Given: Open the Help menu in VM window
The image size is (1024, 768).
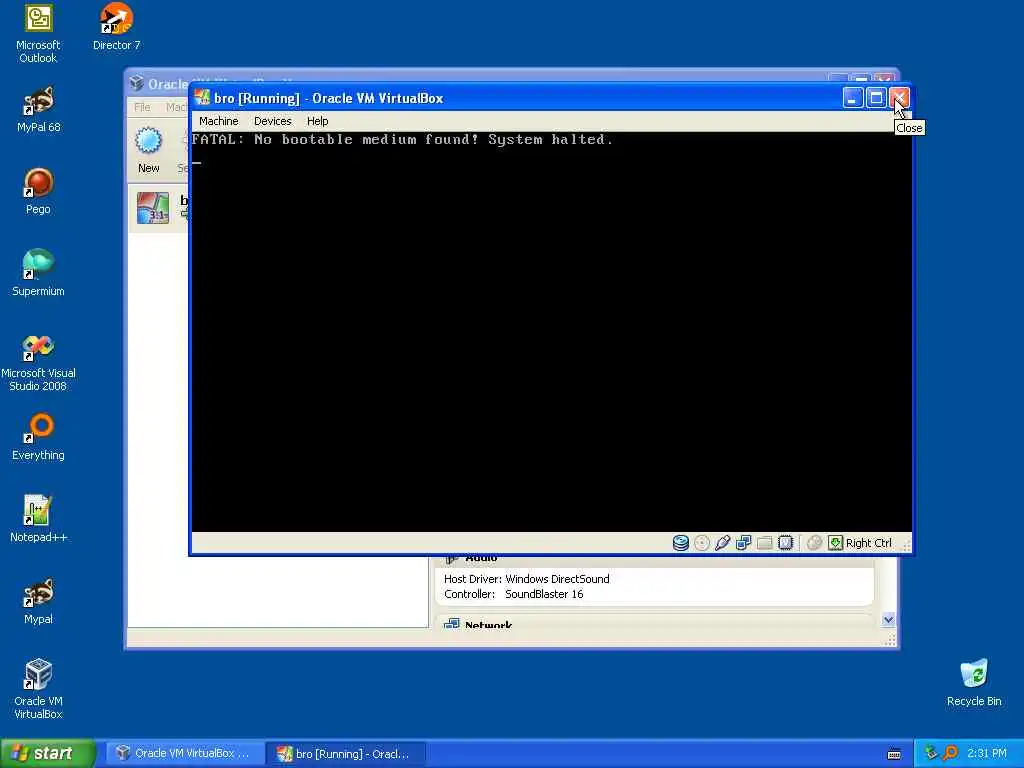Looking at the screenshot, I should [317, 121].
